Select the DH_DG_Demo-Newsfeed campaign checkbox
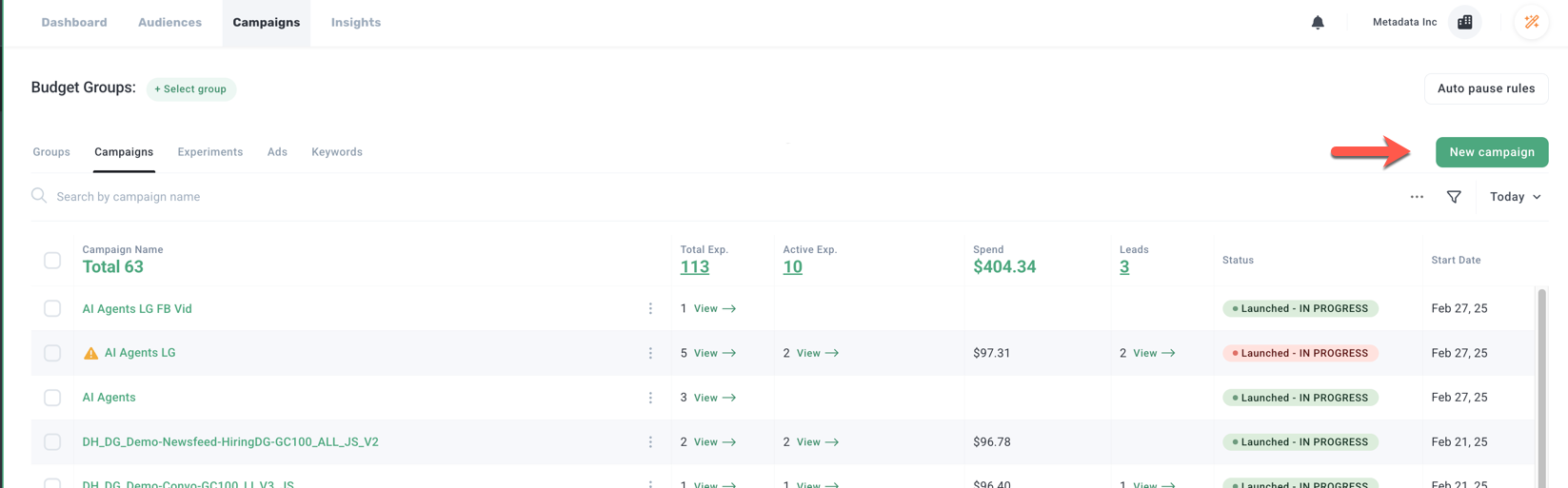 (x=52, y=442)
